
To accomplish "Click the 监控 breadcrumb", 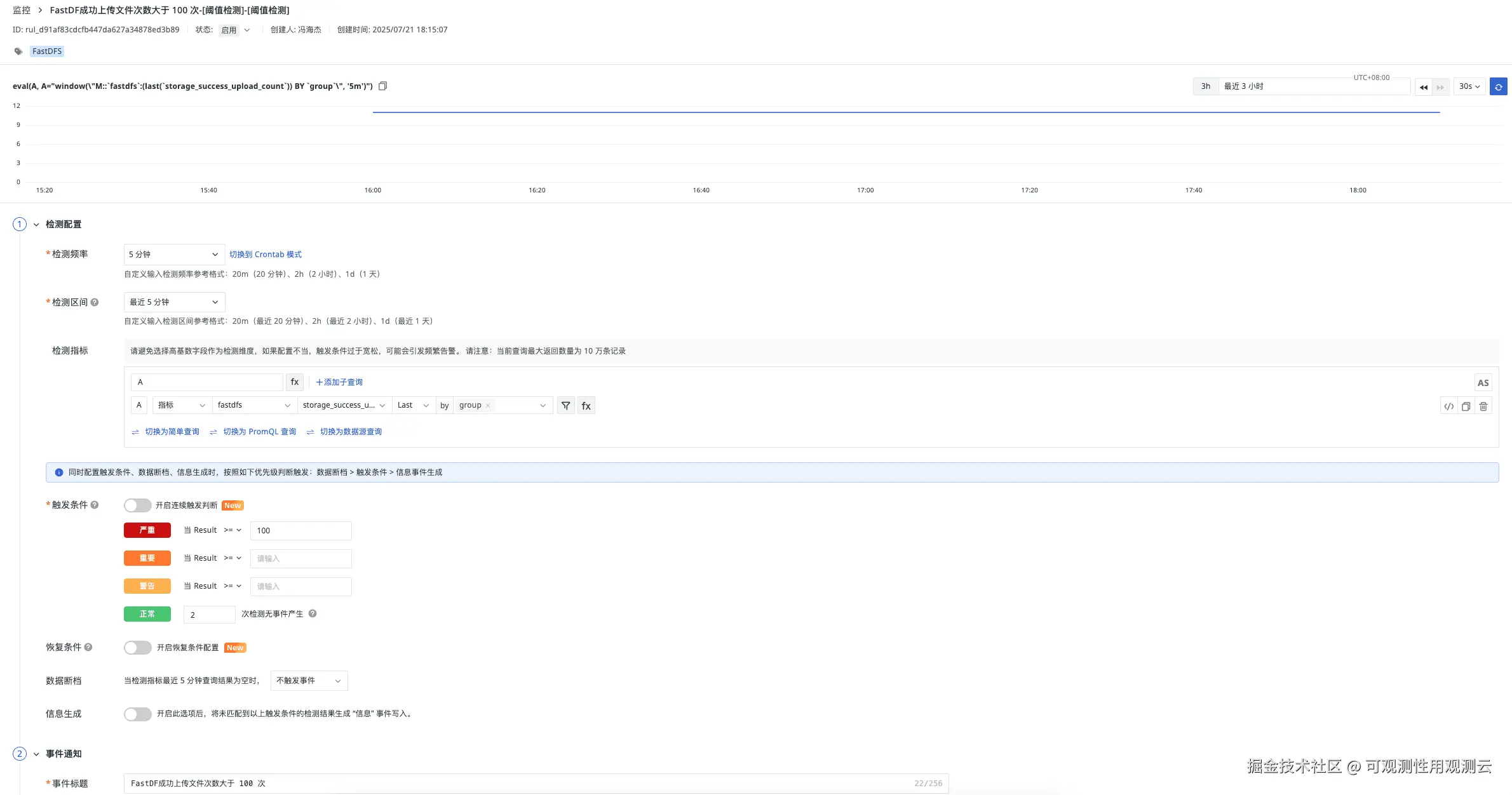I will point(22,10).
